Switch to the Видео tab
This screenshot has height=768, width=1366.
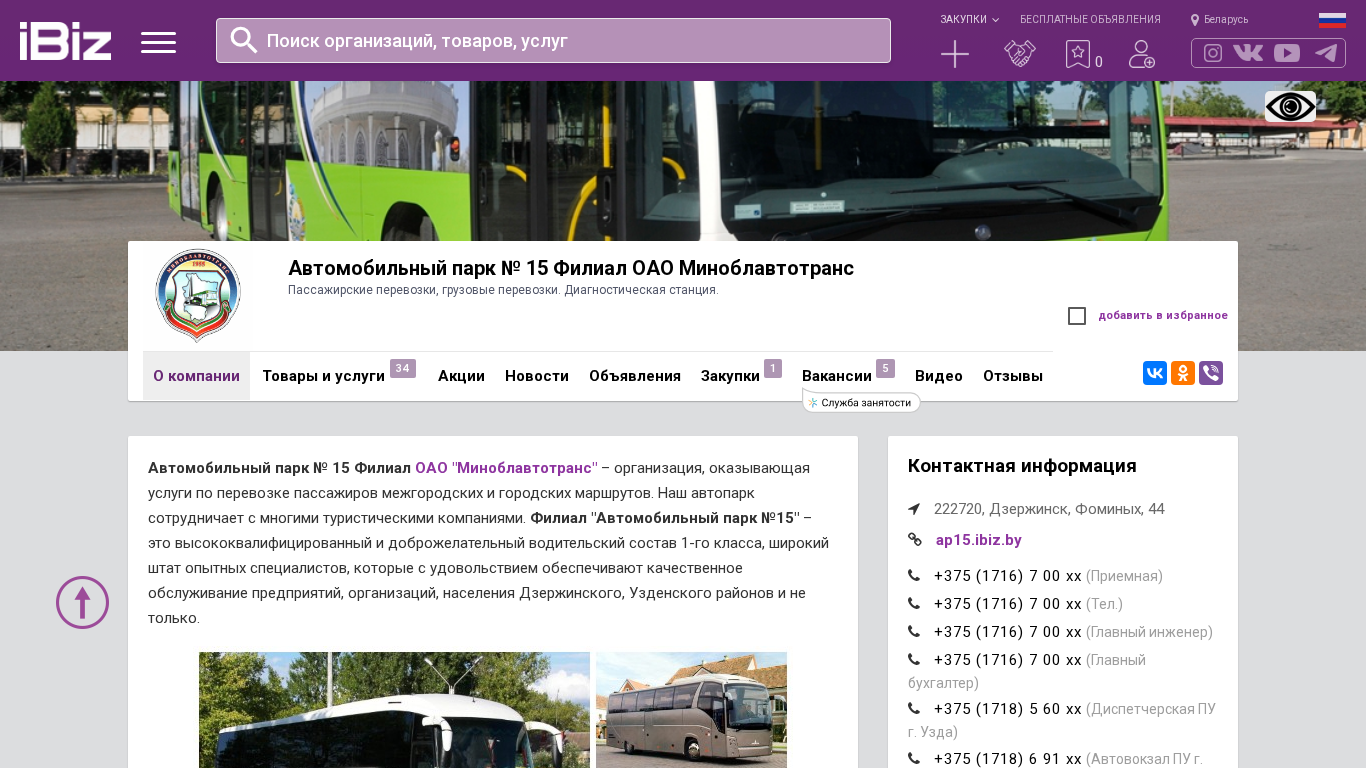[x=939, y=376]
